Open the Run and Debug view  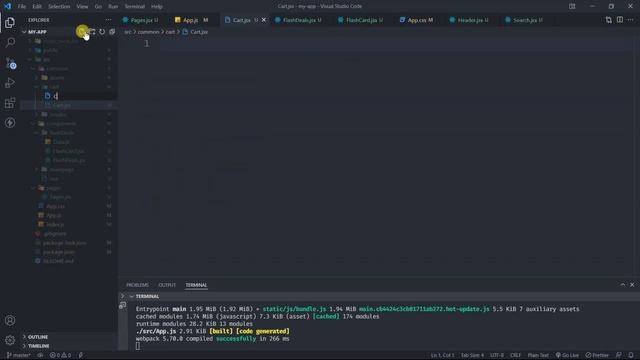point(10,82)
